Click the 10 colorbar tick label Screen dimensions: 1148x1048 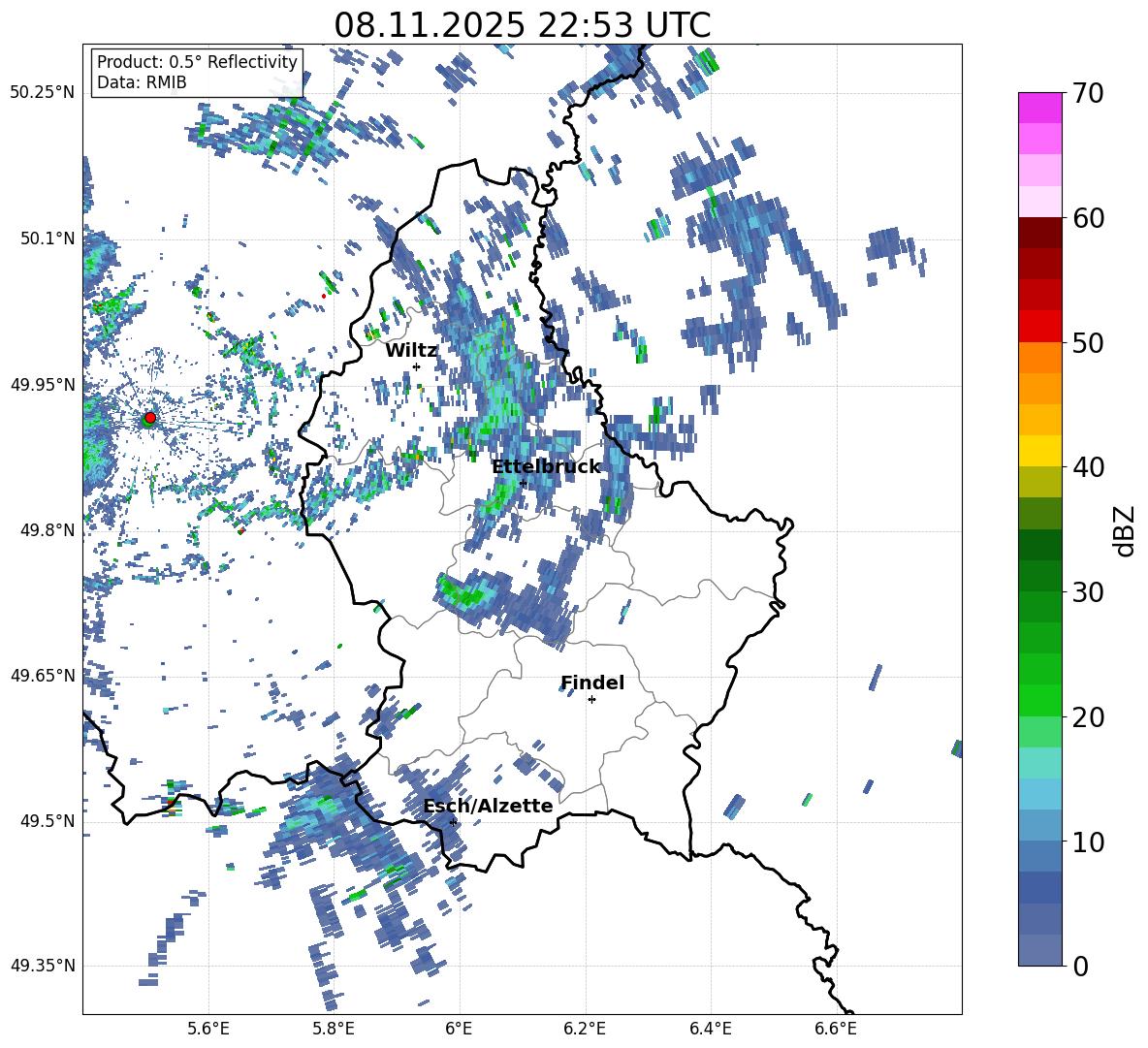click(x=1088, y=842)
